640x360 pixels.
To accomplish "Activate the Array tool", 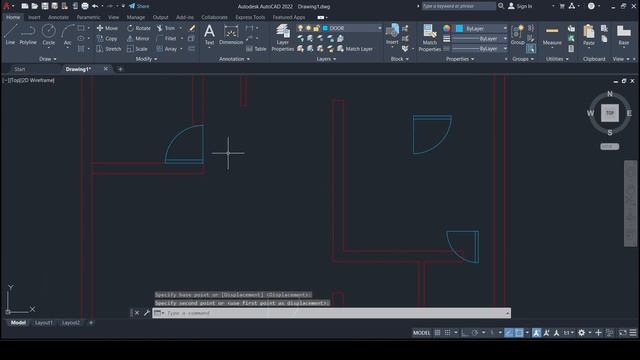I will (x=167, y=49).
